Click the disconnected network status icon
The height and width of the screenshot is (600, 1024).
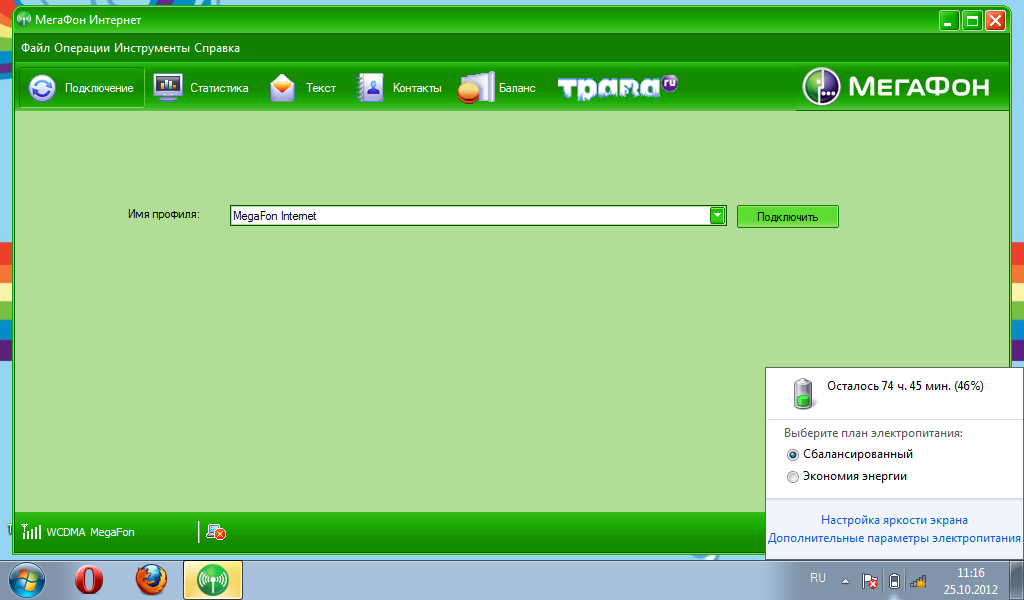(x=215, y=532)
